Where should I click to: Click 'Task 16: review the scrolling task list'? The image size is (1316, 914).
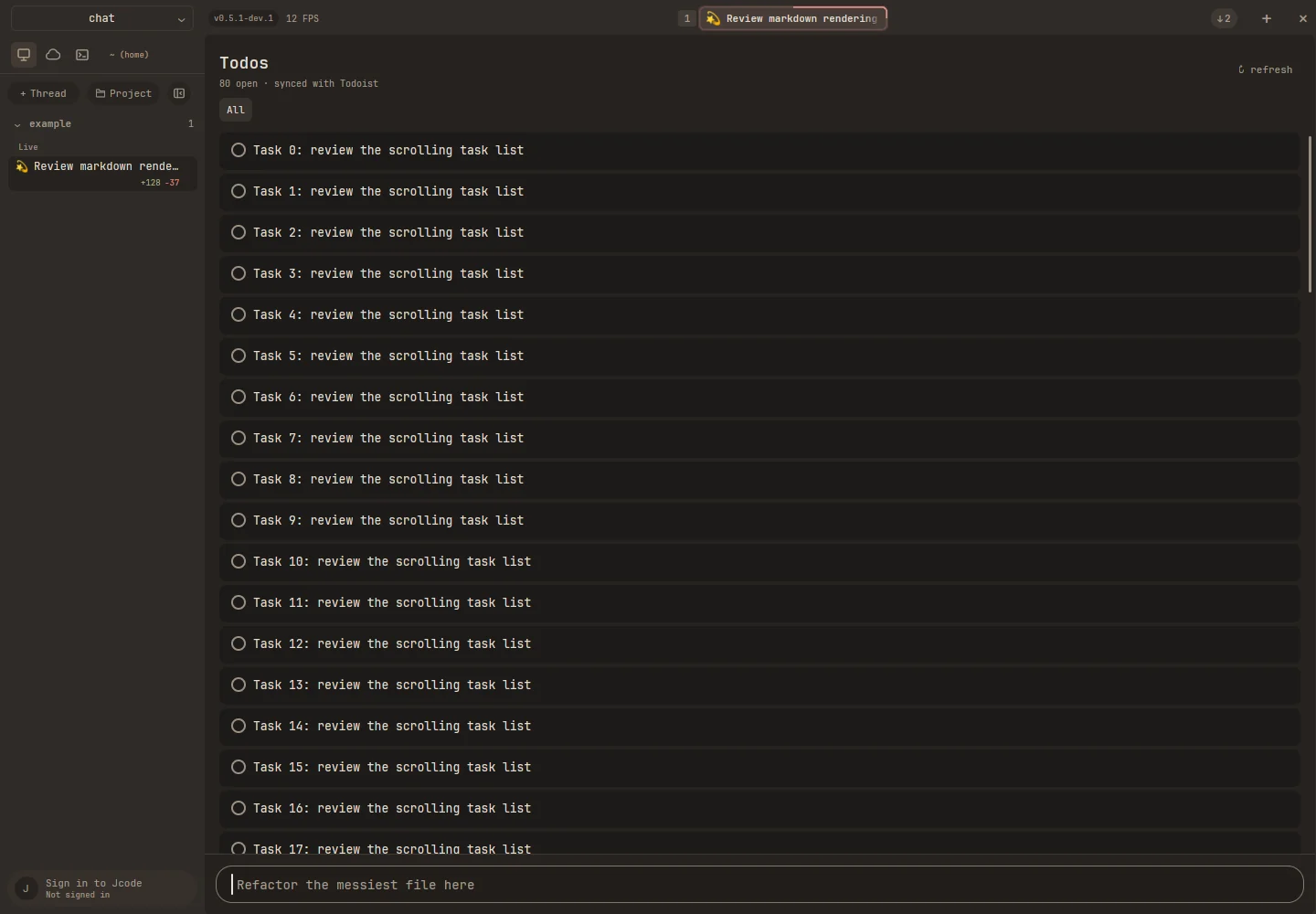(759, 808)
